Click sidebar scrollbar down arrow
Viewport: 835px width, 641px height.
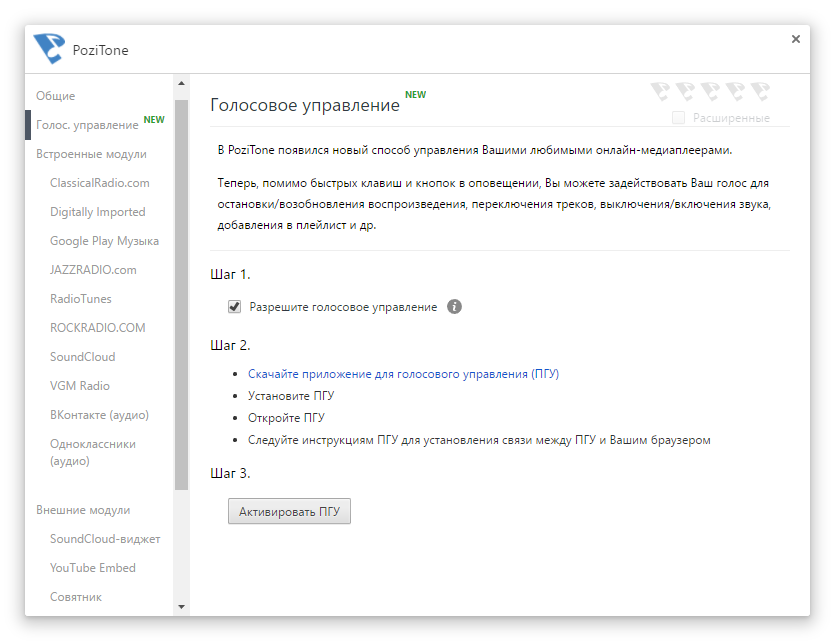tap(182, 607)
